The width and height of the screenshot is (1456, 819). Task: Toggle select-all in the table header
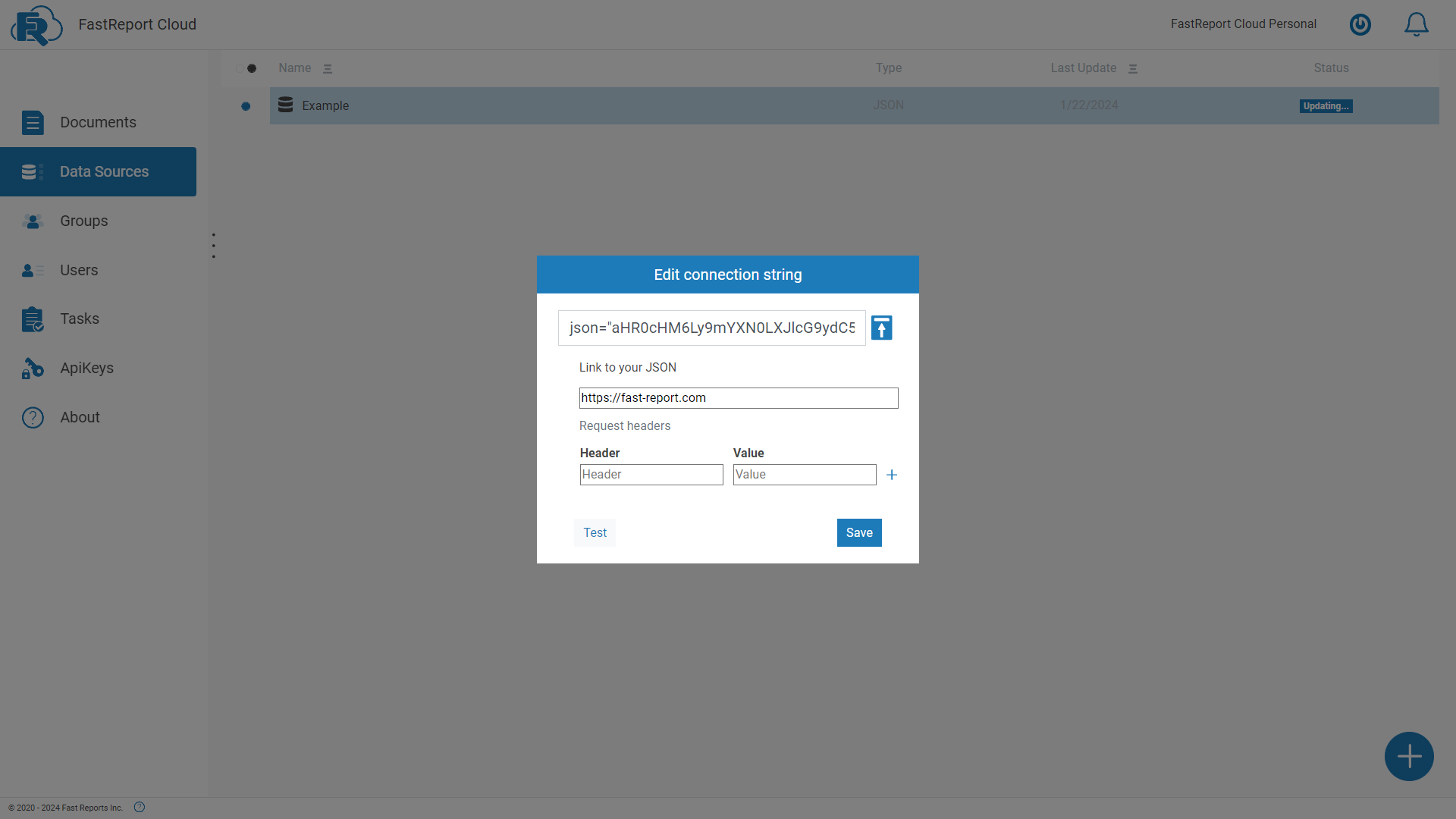click(250, 68)
